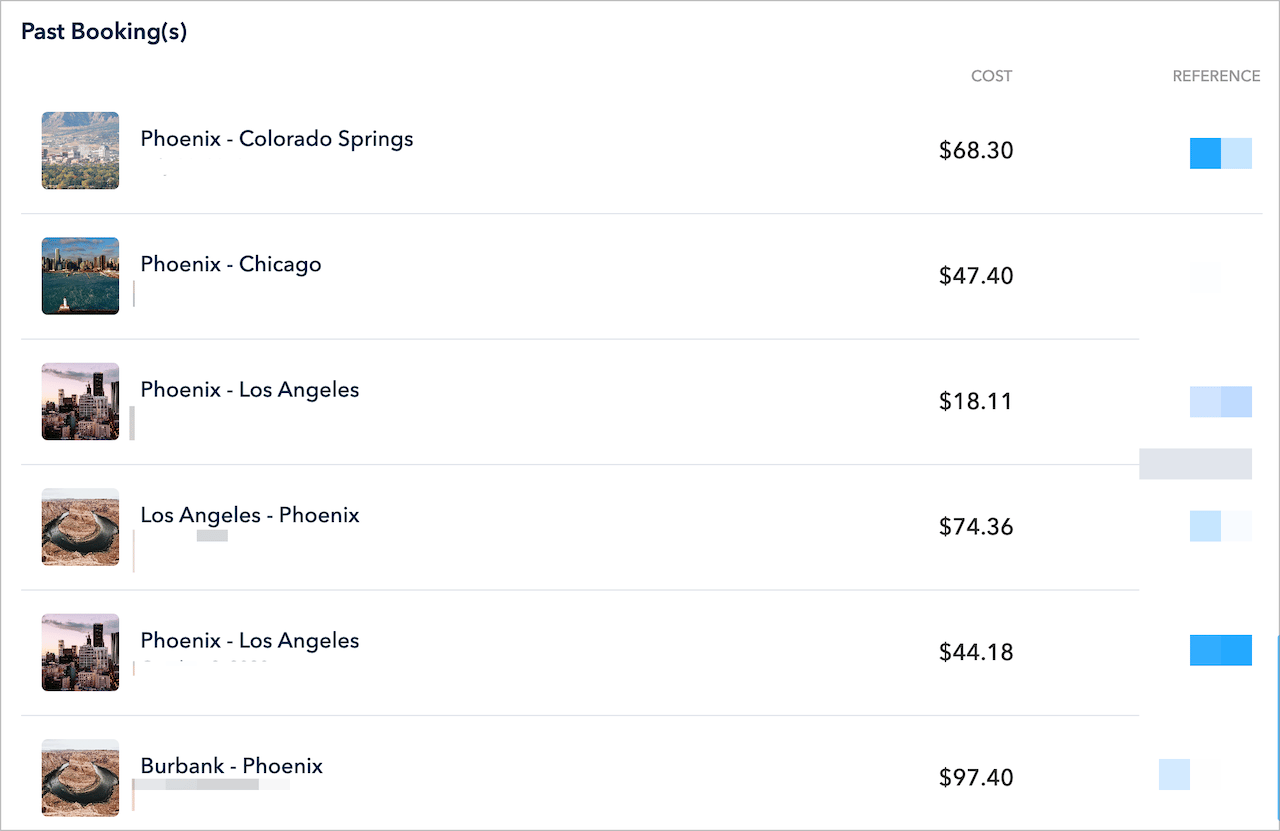This screenshot has width=1280, height=831.
Task: Click the COST column header
Action: 991,76
